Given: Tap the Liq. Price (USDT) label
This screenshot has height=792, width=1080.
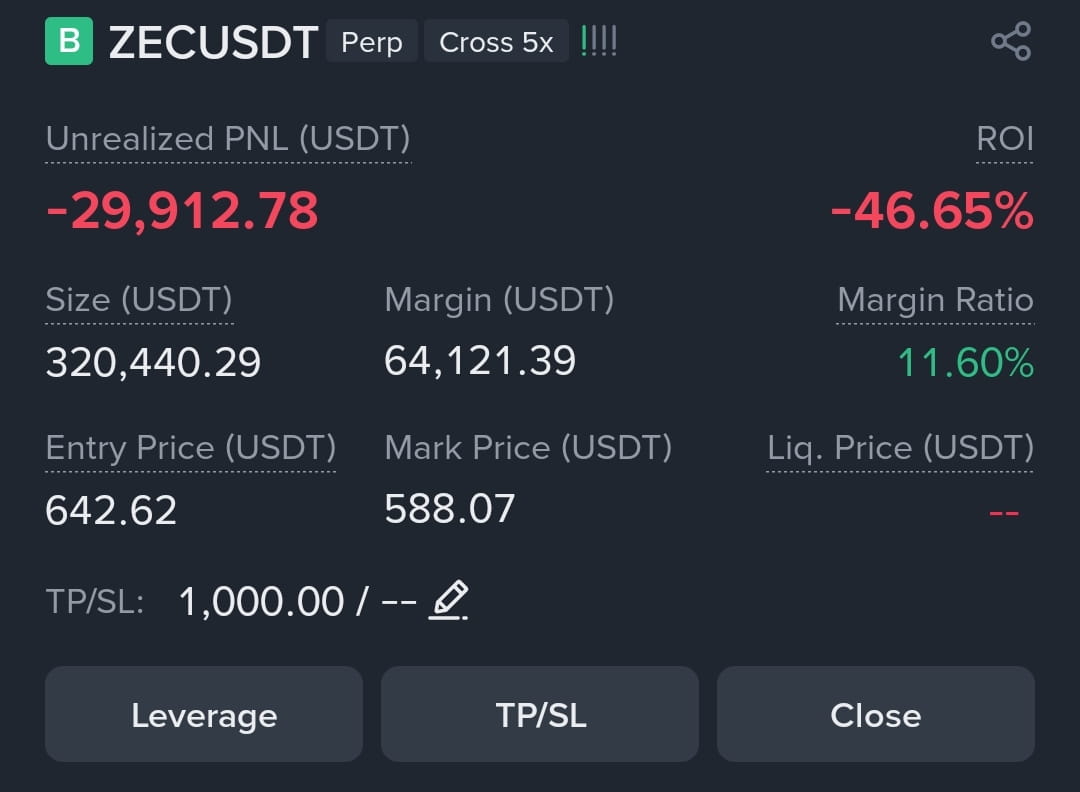Looking at the screenshot, I should coord(900,449).
